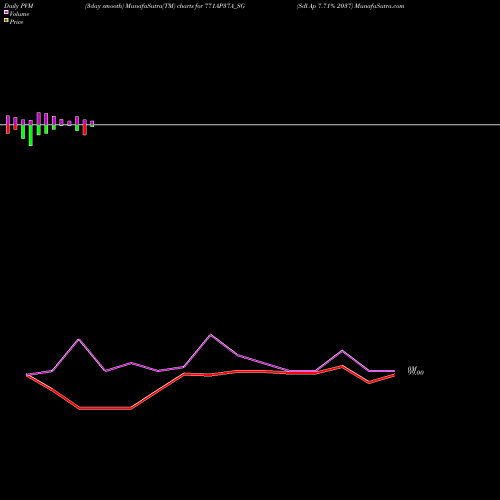Image resolution: width=500 pixels, height=500 pixels.
Task: Click the last small bar of the histogram
Action: 92,124
